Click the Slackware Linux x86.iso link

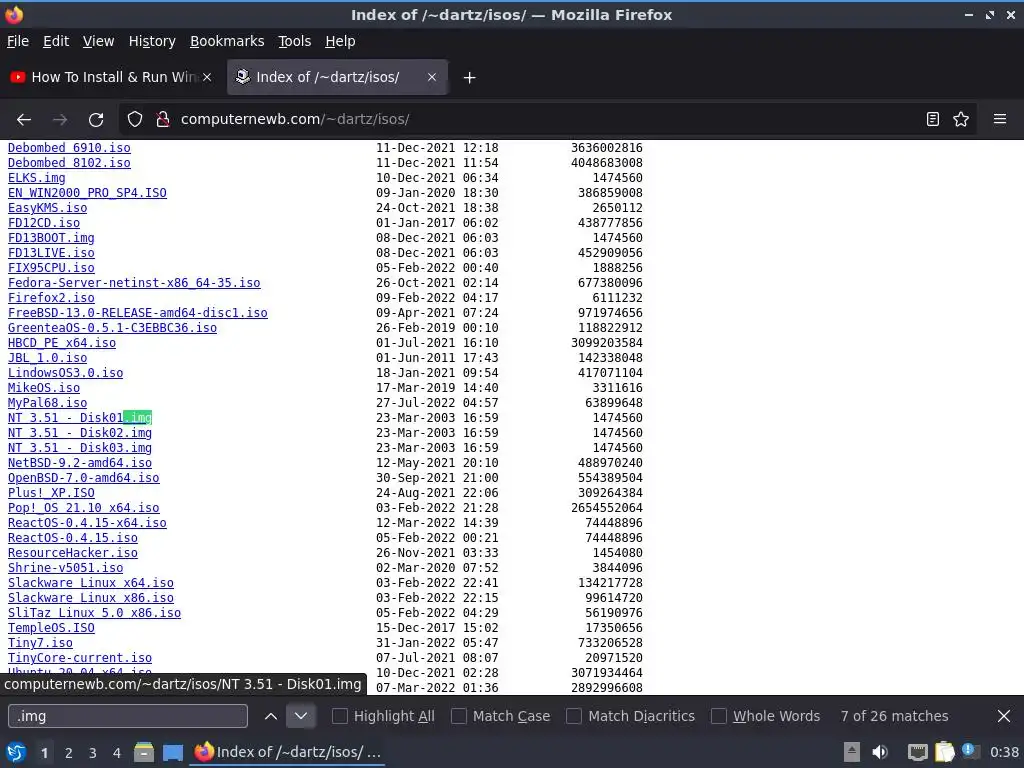91,599
